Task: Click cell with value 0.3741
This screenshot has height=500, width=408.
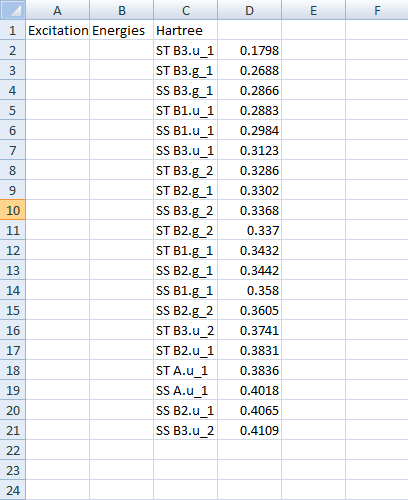Action: (249, 330)
